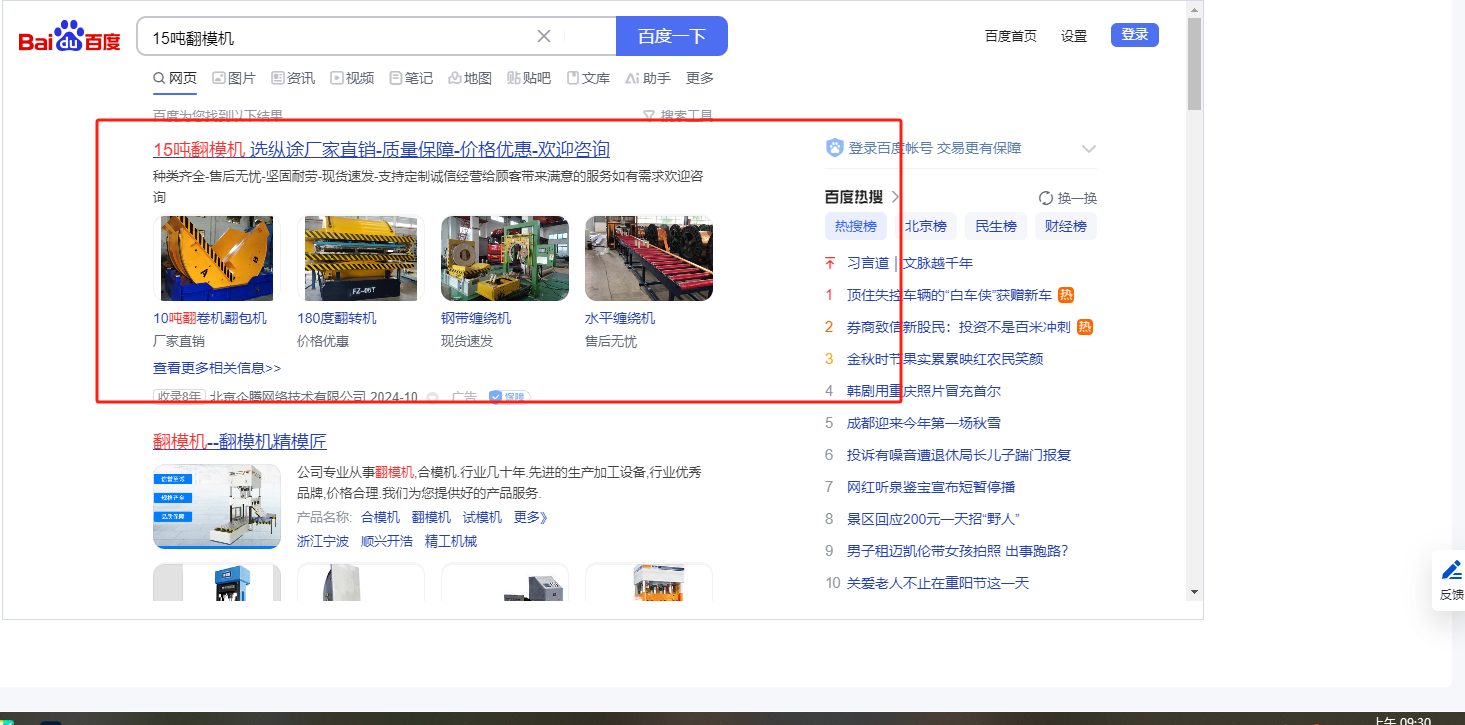Viewport: 1465px width, 725px height.
Task: Select the 北京榜 tab
Action: tap(926, 226)
